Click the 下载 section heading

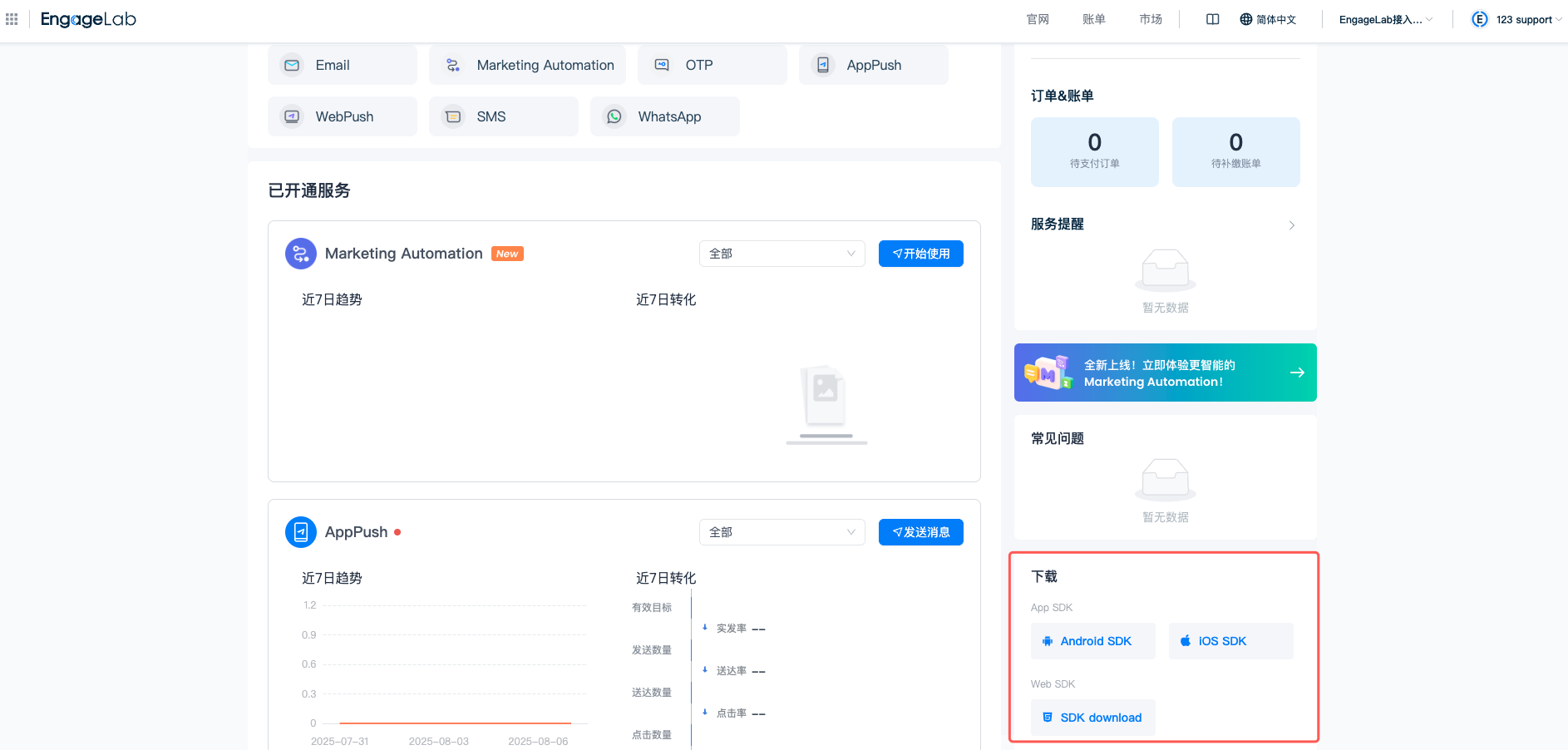(1044, 576)
